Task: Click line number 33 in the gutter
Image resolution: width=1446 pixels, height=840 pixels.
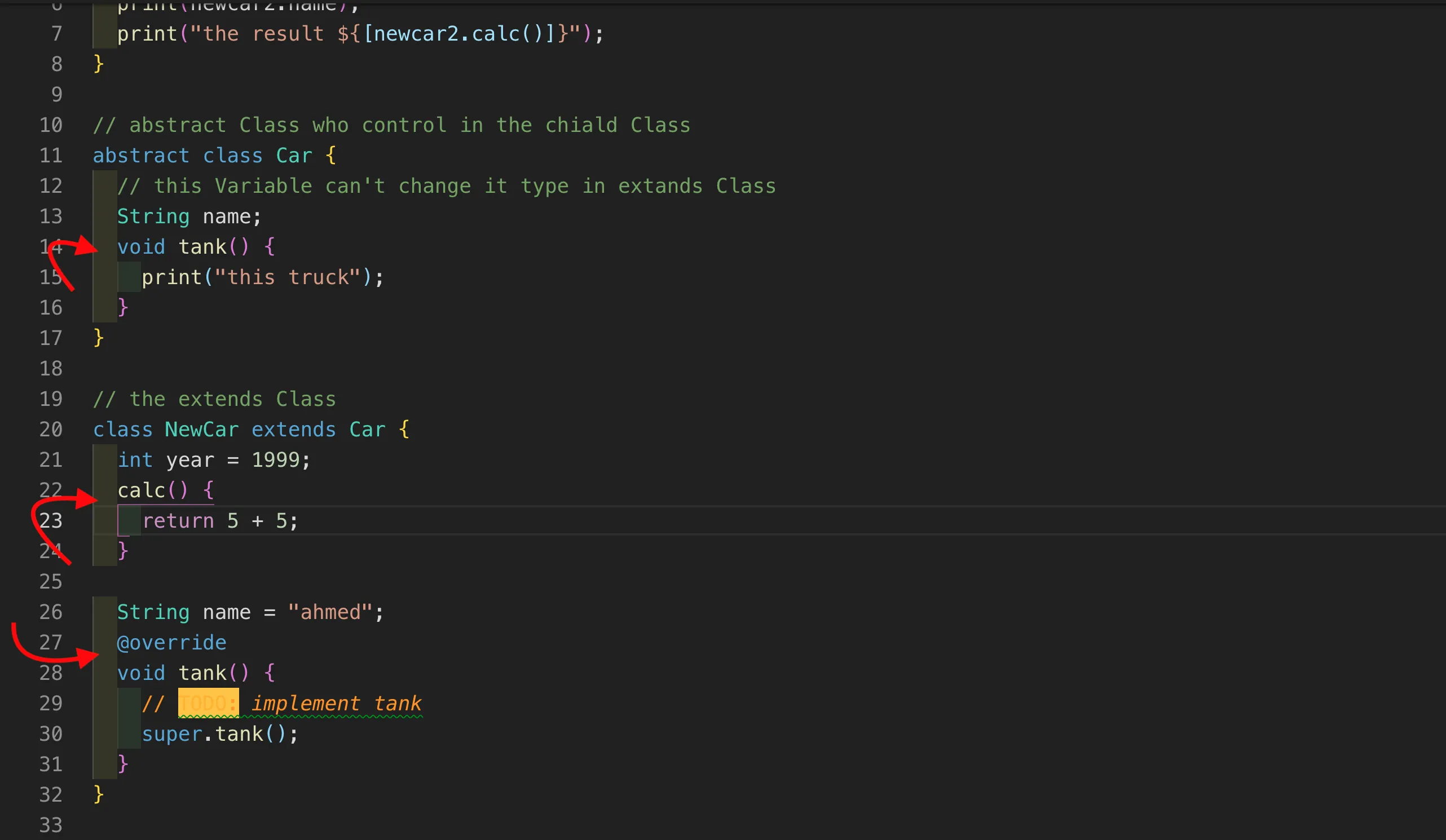Action: (x=51, y=825)
